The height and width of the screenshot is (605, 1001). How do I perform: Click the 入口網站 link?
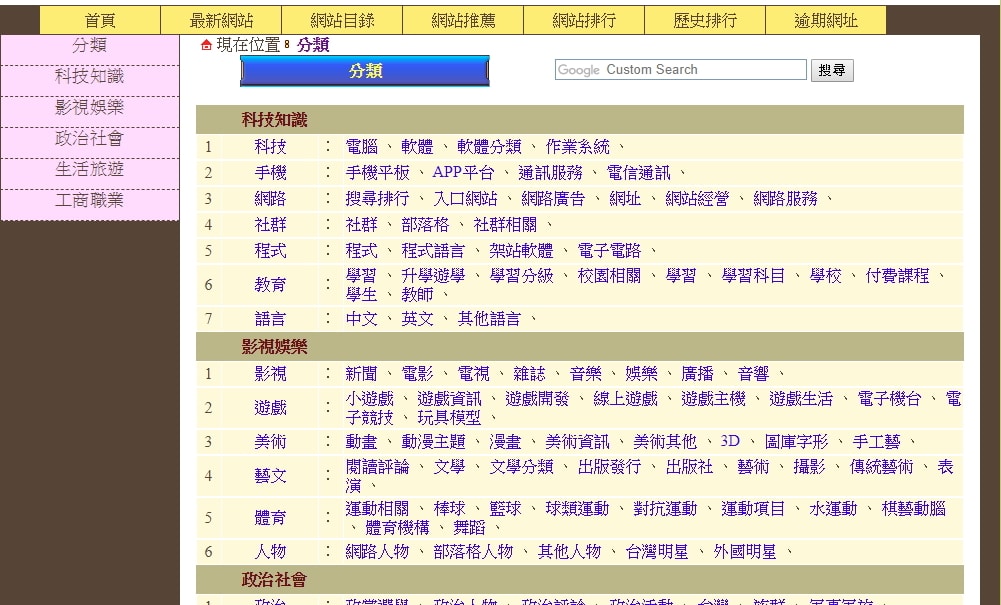pos(465,199)
